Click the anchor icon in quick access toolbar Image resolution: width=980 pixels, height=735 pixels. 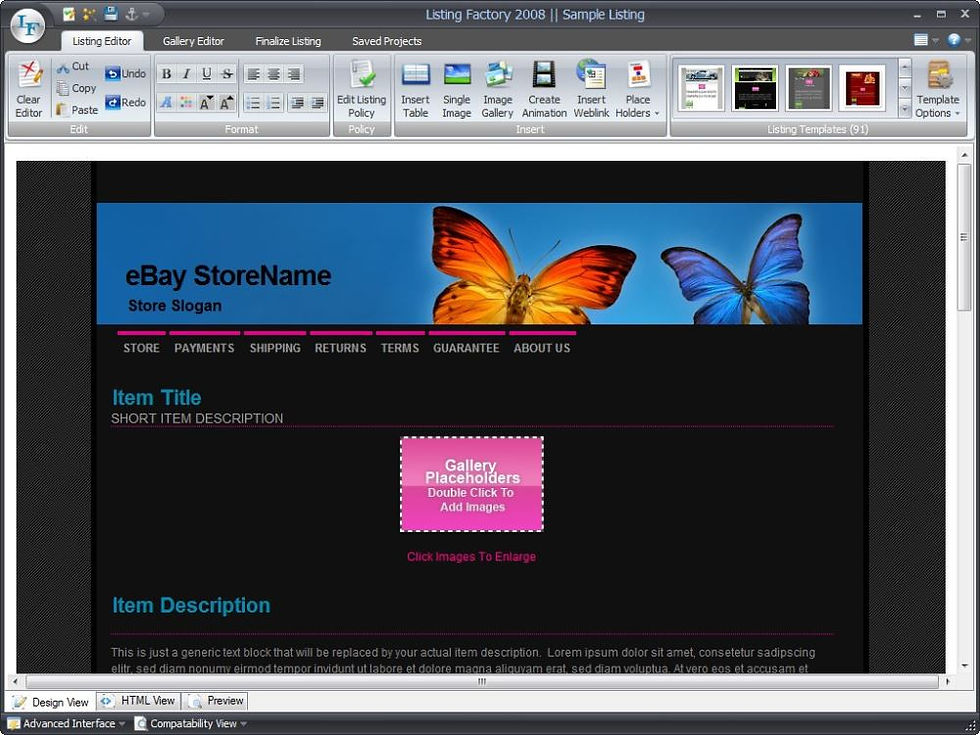131,14
